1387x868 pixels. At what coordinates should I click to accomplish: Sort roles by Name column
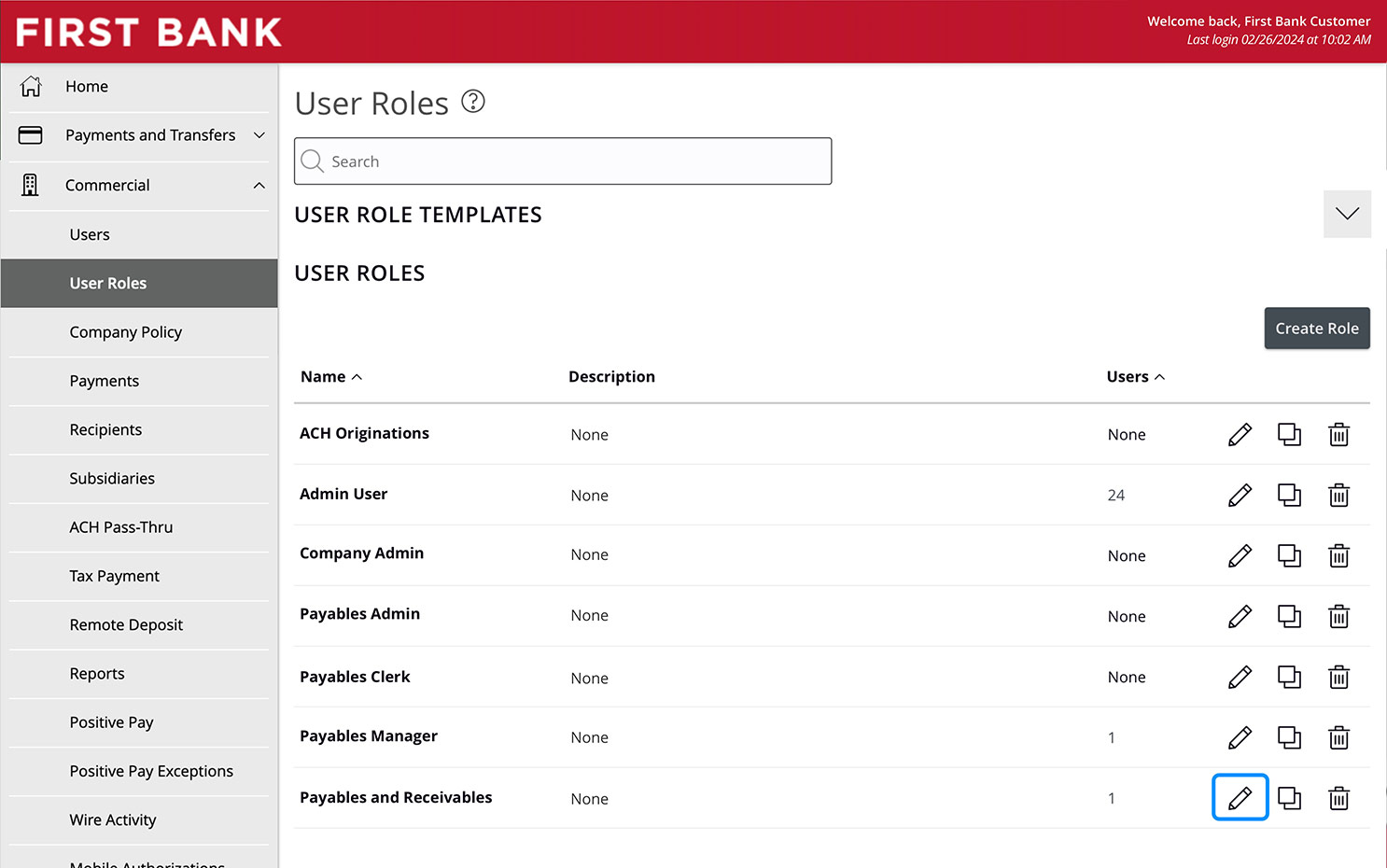330,376
